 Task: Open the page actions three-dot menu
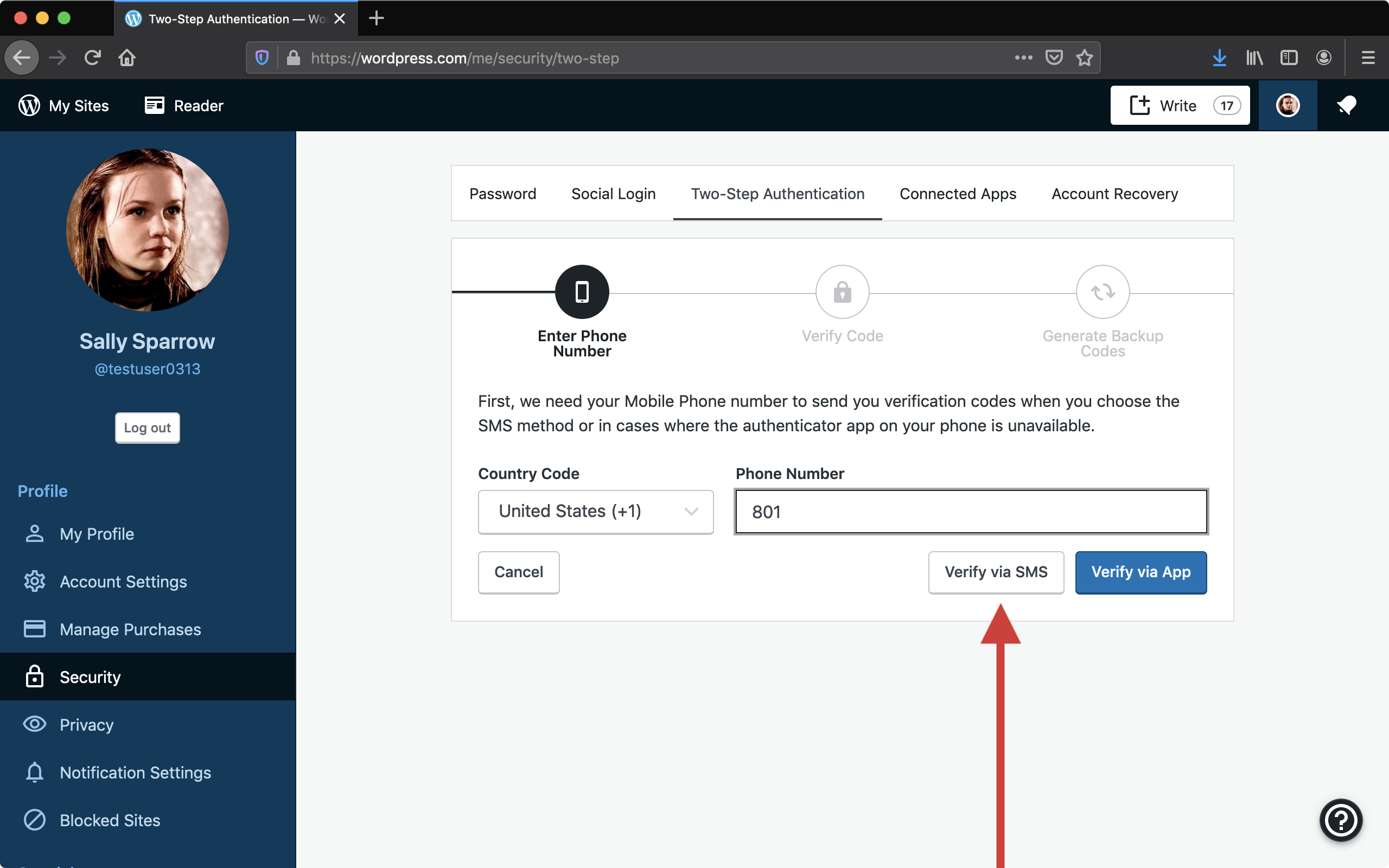(x=1023, y=58)
